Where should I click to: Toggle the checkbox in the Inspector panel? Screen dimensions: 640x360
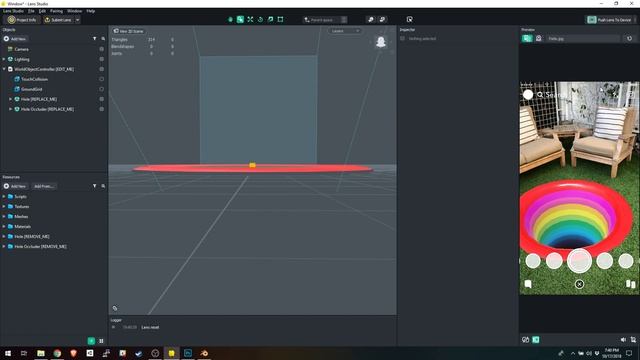[402, 38]
